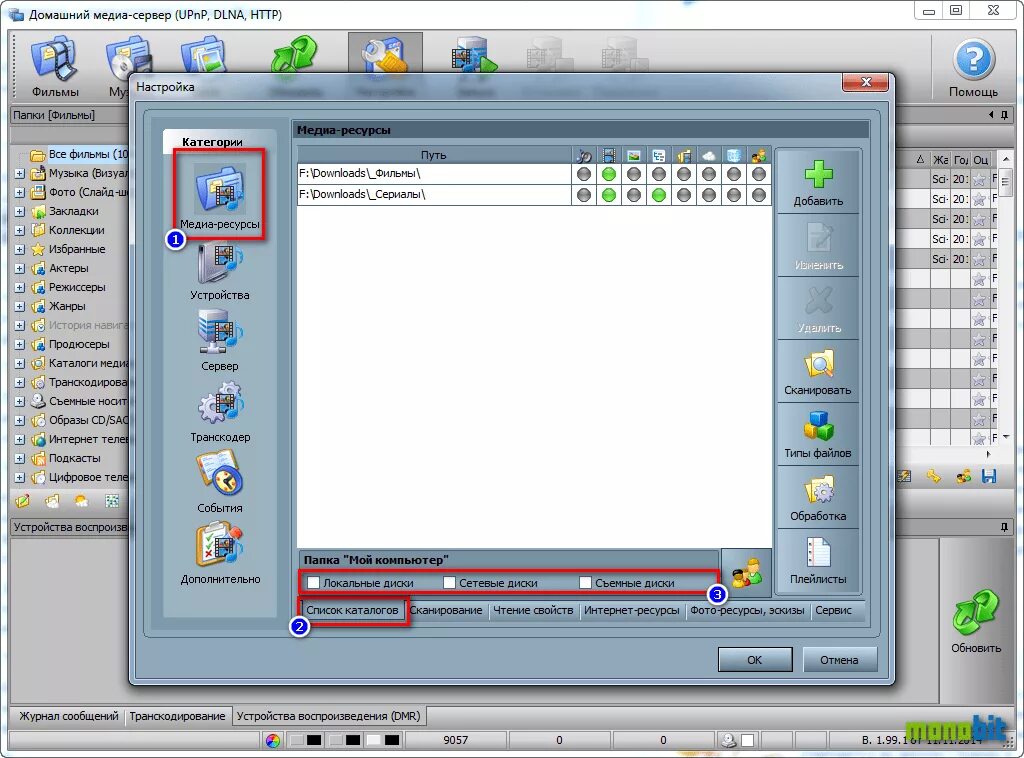
Task: Toggle last users indicator for _Фильмы row
Action: 758,174
